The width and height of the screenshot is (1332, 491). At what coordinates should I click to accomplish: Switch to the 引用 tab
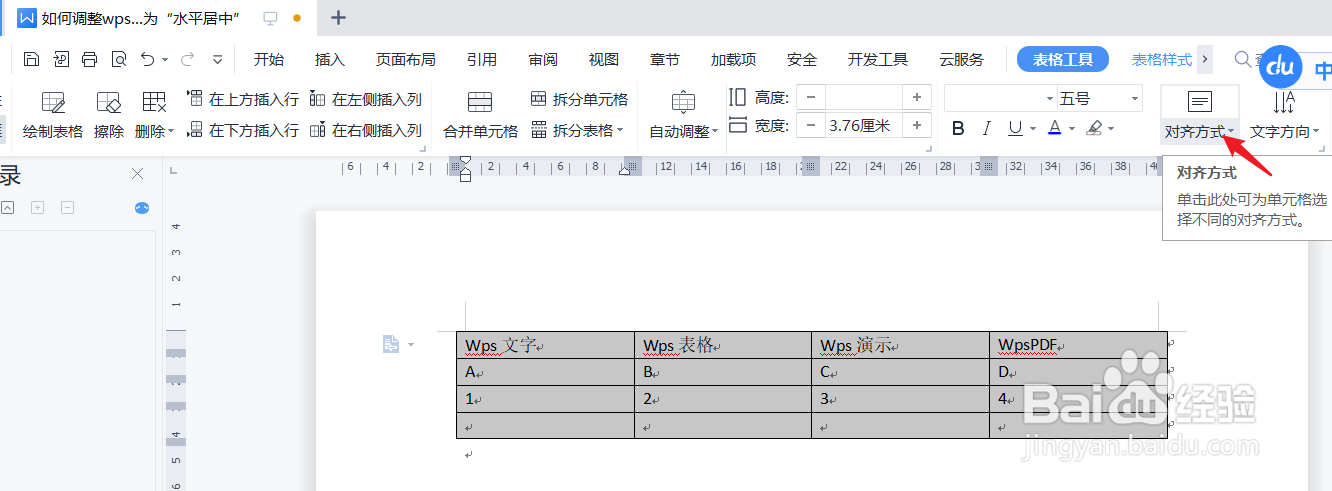(x=482, y=60)
